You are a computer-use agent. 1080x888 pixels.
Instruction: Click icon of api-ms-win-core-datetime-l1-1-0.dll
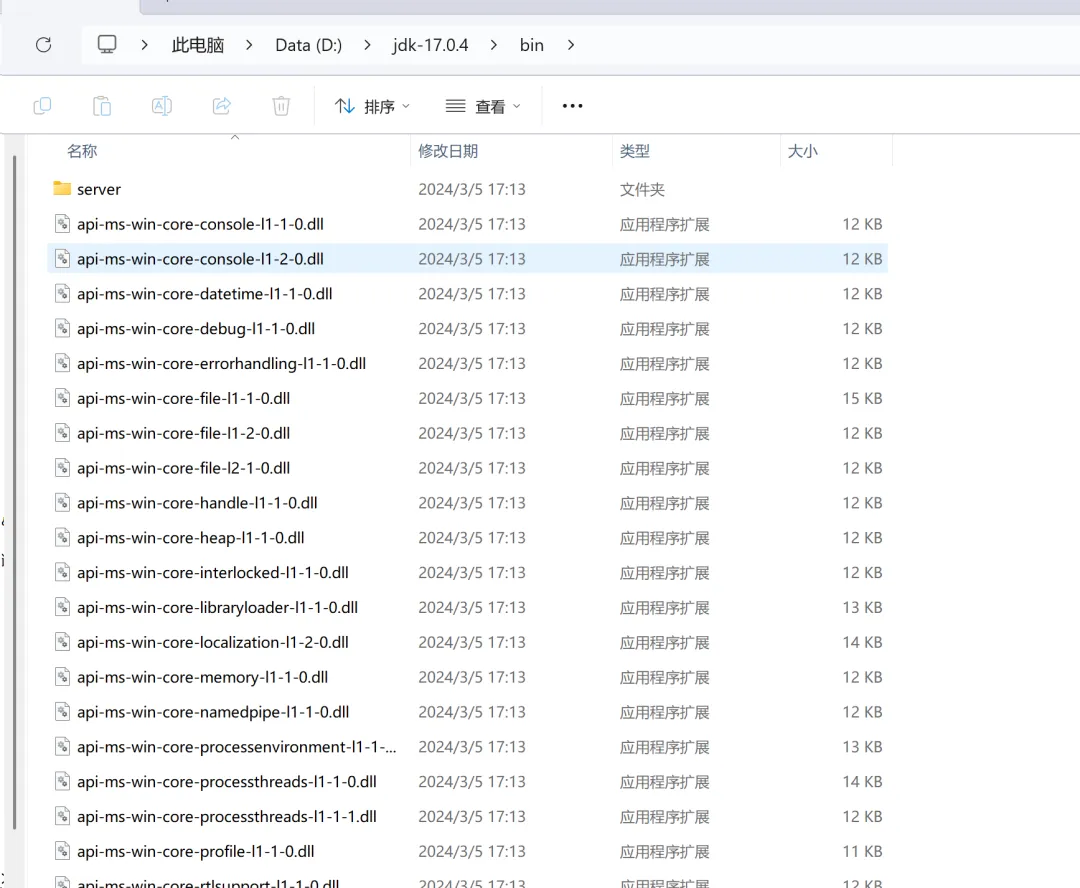(62, 293)
